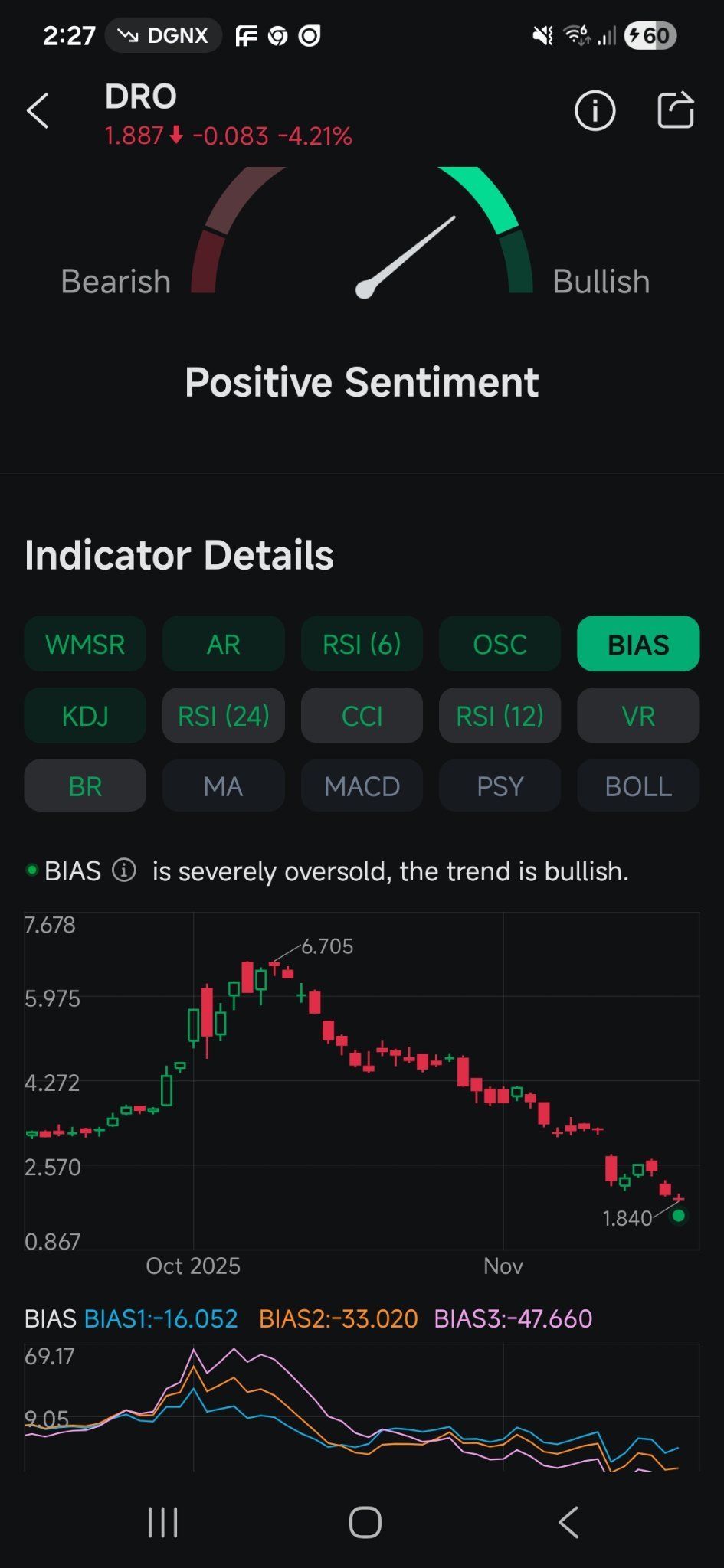Tap the green dot at 1.840 low

(x=678, y=1215)
